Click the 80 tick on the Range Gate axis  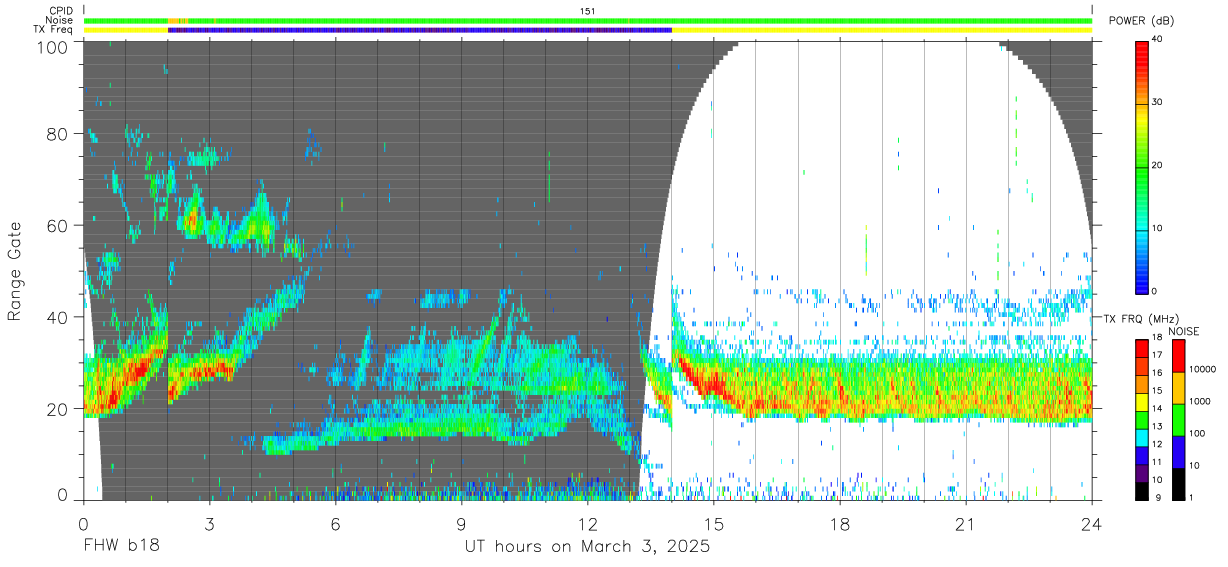tap(57, 134)
